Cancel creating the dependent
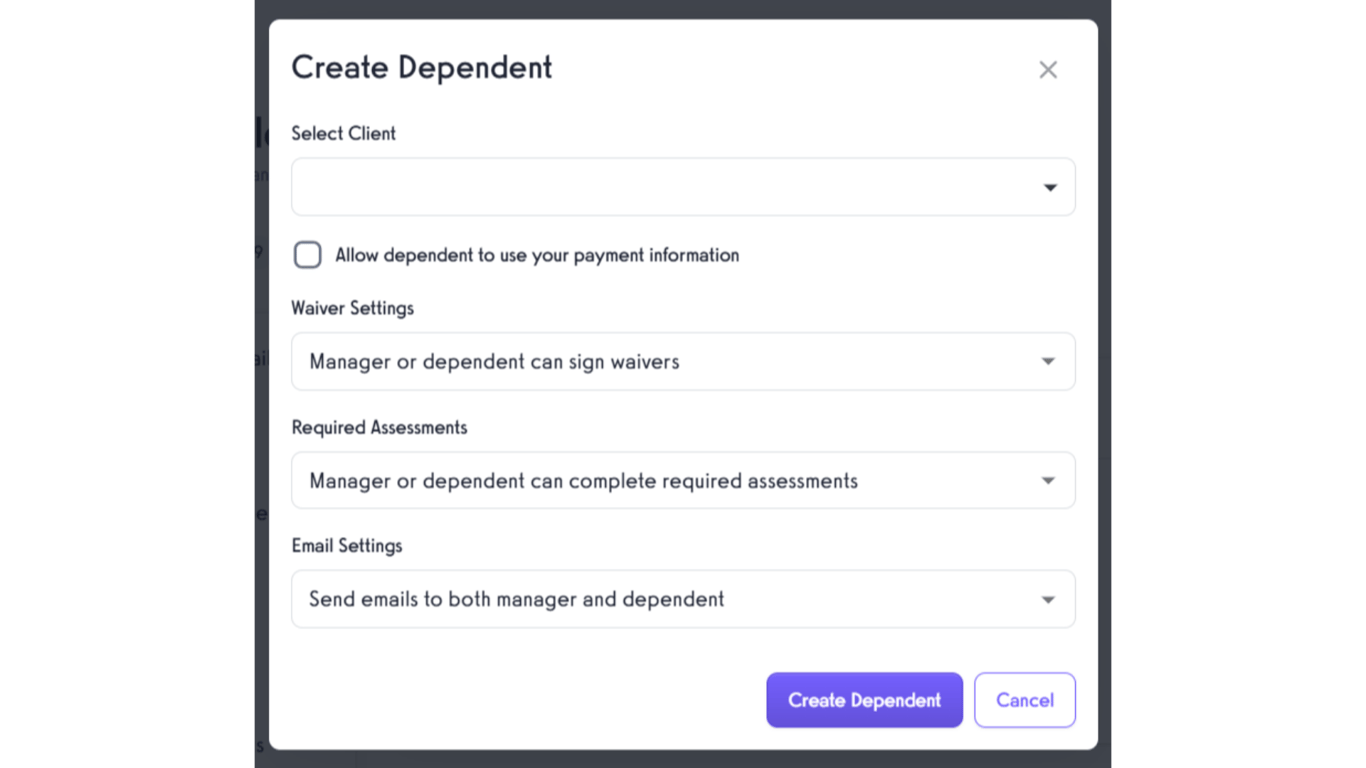 click(1024, 700)
